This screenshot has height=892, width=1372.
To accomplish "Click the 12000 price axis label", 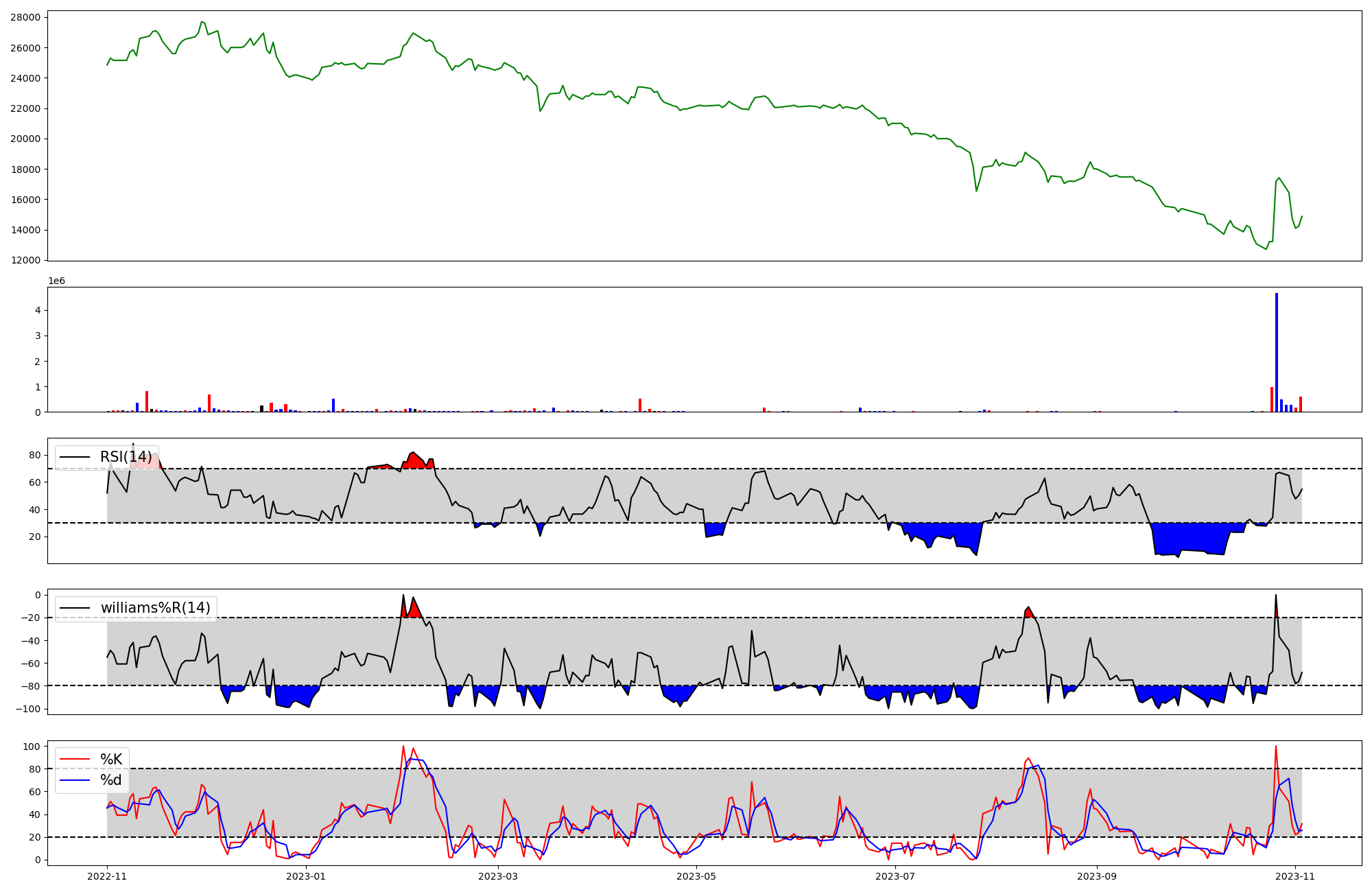I will (25, 260).
